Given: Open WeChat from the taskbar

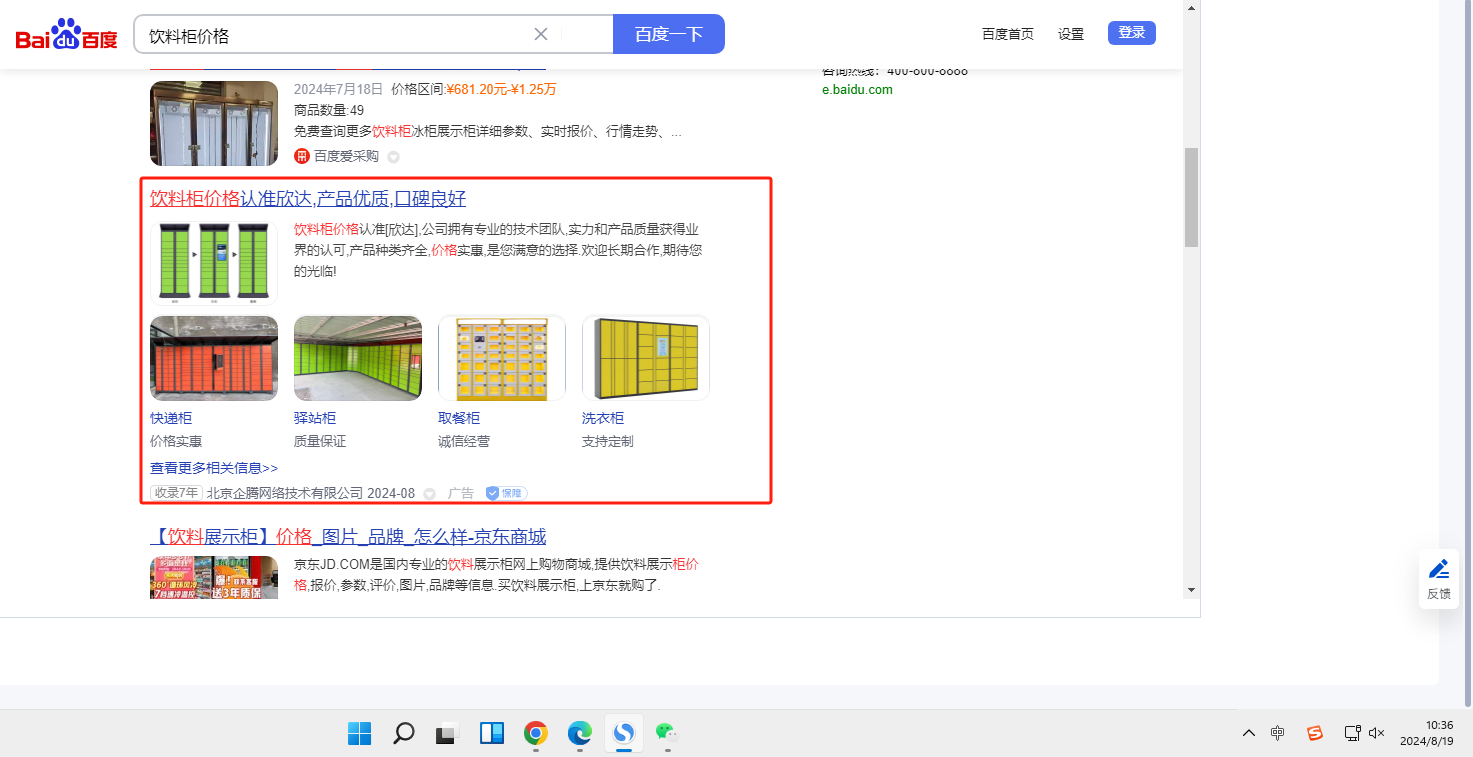Looking at the screenshot, I should (x=667, y=734).
